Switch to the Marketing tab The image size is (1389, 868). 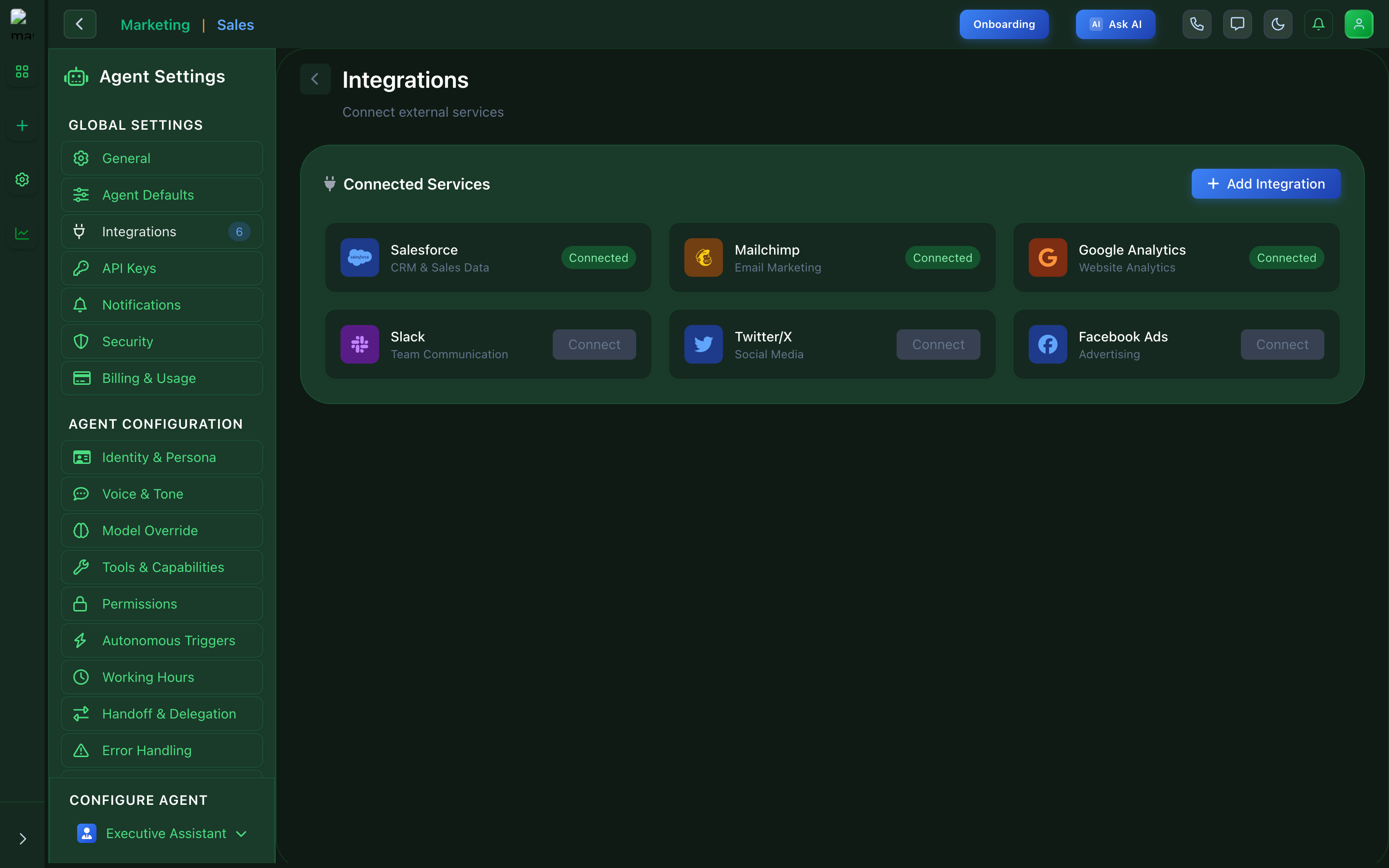[x=155, y=25]
